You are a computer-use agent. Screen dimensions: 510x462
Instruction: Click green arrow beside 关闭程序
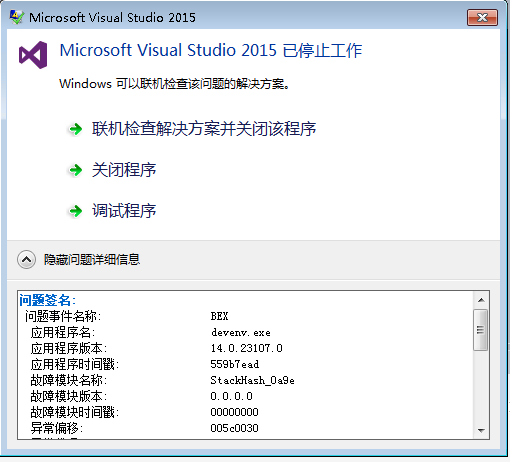pyautogui.click(x=76, y=170)
